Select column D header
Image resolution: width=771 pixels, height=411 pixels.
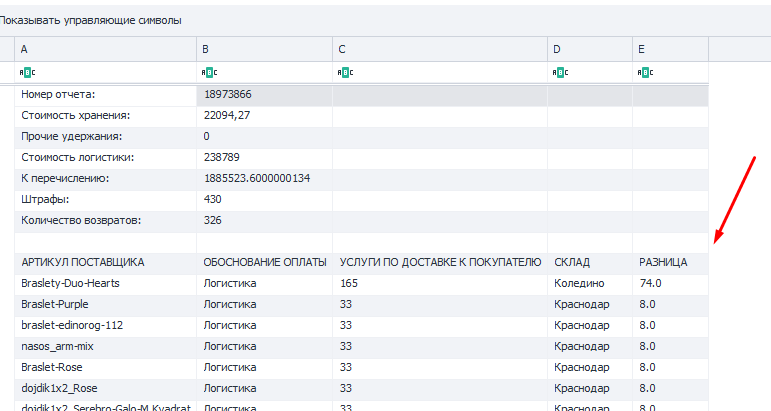click(590, 49)
